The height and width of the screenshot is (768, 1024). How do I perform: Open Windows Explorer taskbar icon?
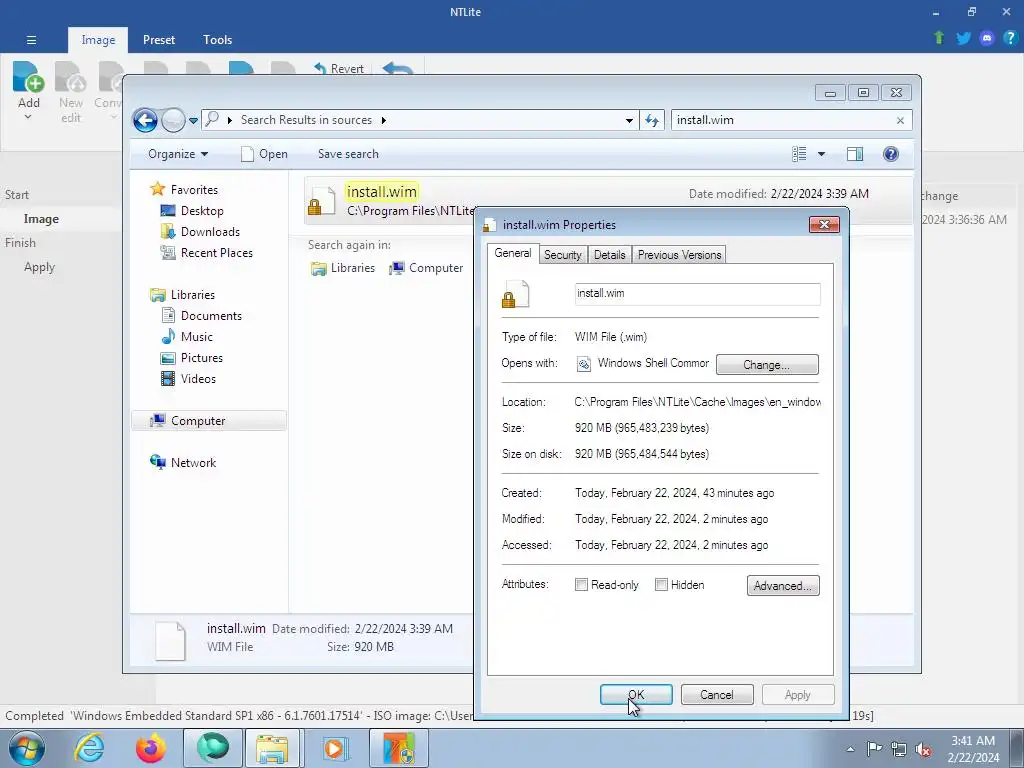click(272, 749)
